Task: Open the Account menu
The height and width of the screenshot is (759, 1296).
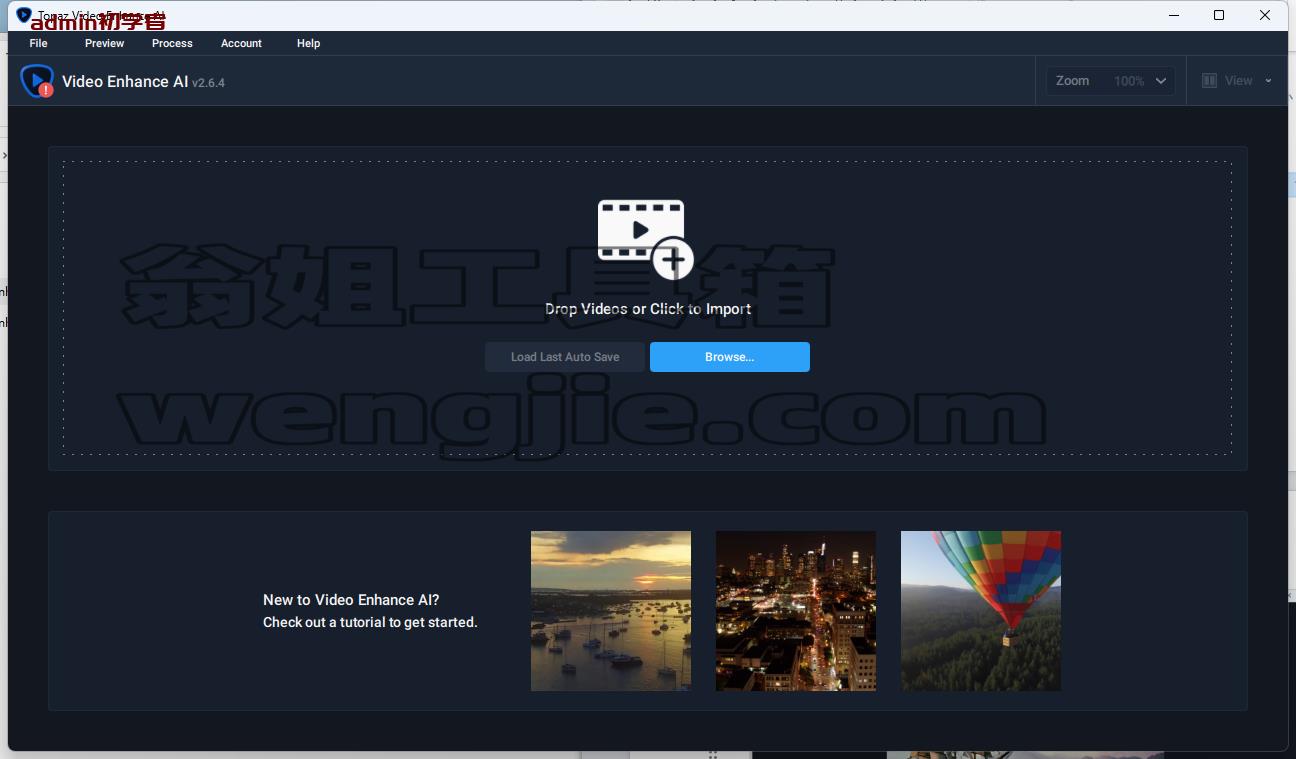Action: (241, 43)
